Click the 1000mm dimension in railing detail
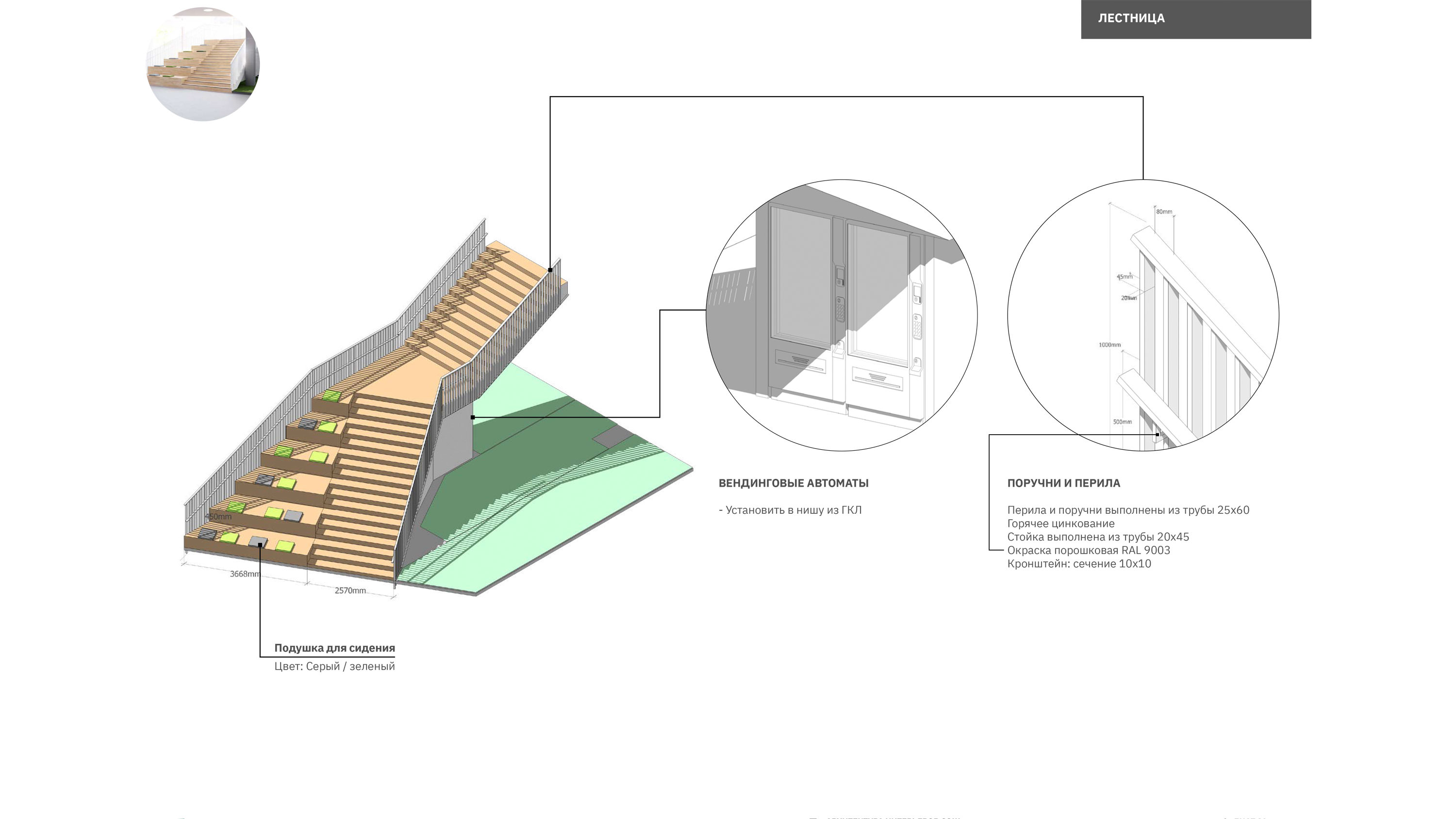Screen dimensions: 1456x819 coord(1109,345)
